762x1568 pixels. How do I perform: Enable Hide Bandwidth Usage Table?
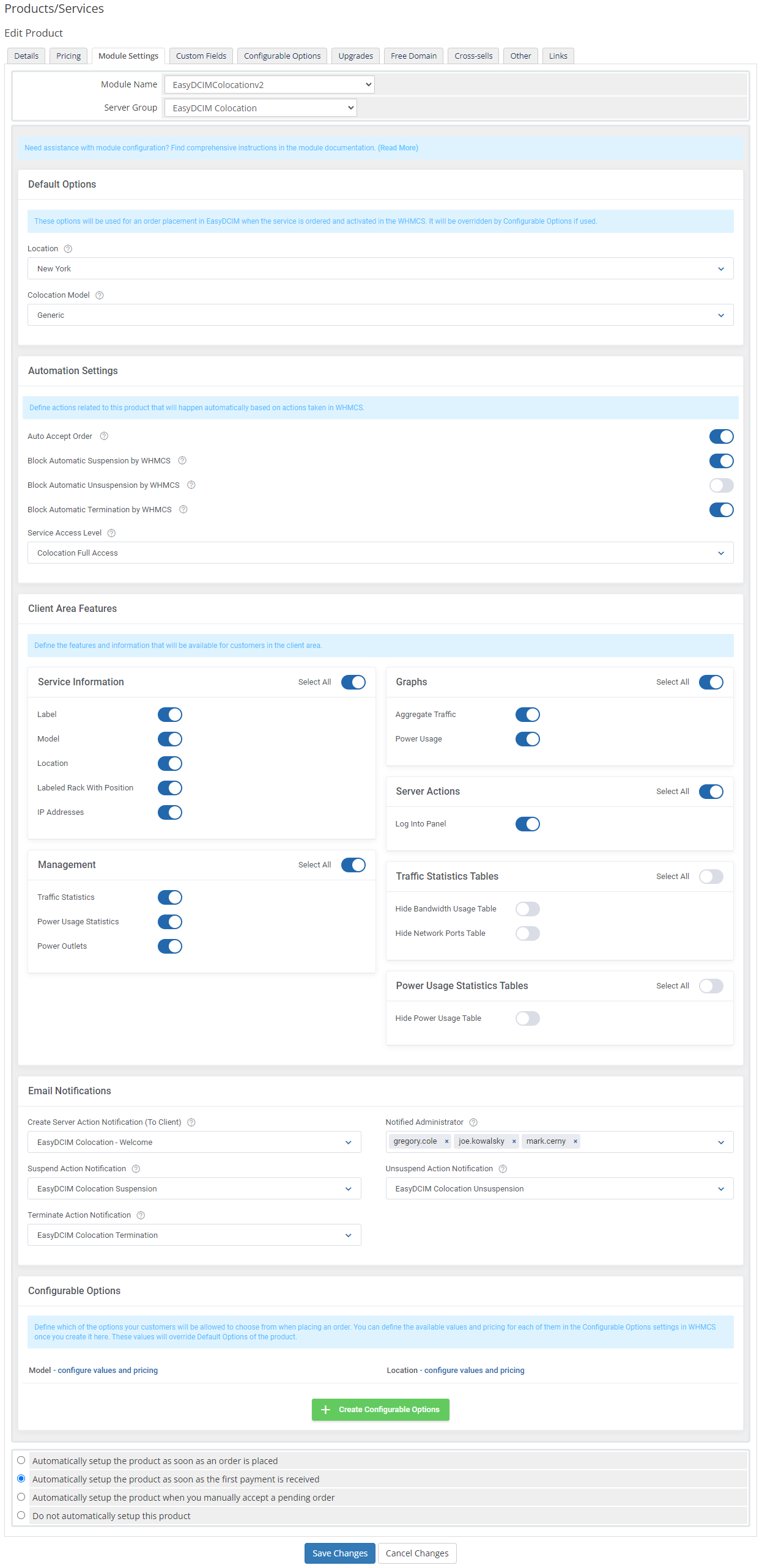click(527, 909)
